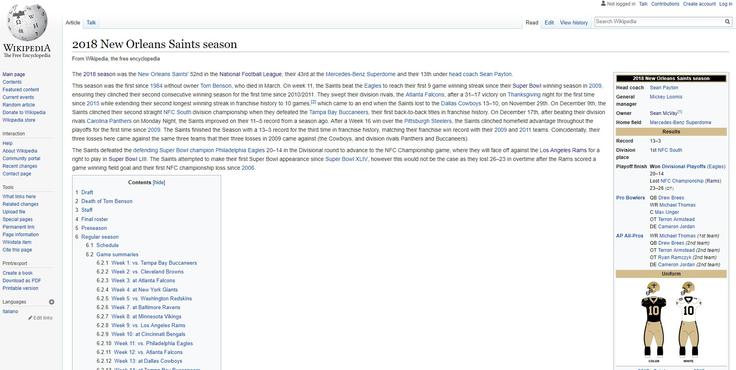The image size is (736, 370).
Task: Open Donate to Wikipedia link
Action: click(x=24, y=113)
